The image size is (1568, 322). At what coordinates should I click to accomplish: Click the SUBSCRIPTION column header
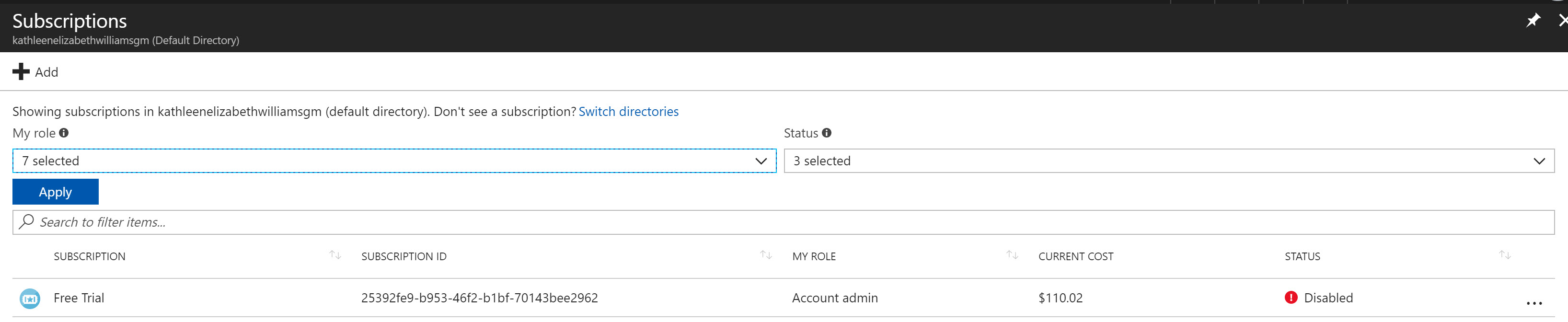90,256
